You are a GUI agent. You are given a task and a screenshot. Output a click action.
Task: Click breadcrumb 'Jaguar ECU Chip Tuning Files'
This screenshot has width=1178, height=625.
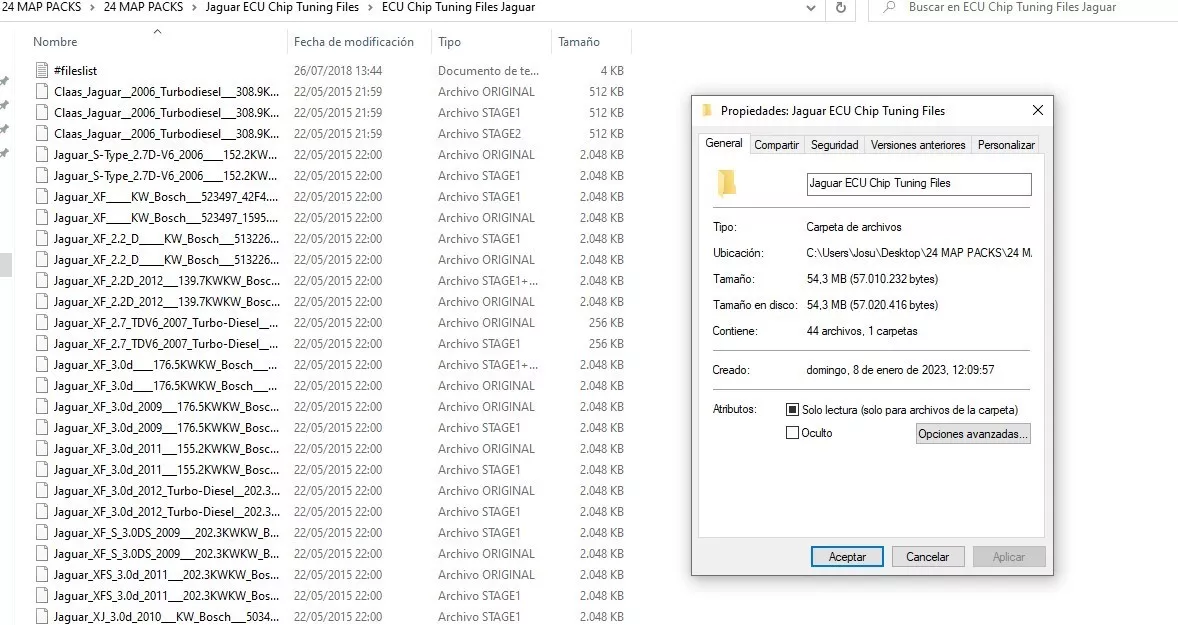click(282, 8)
